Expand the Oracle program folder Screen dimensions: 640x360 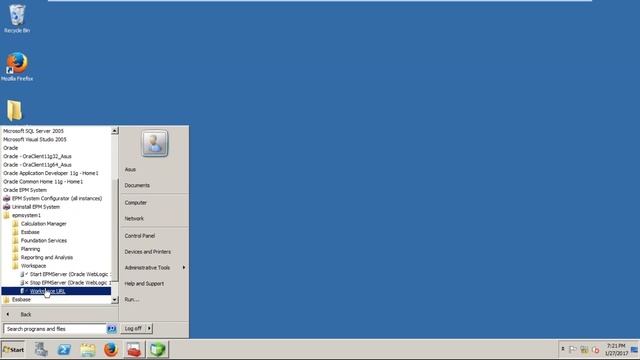click(x=11, y=148)
